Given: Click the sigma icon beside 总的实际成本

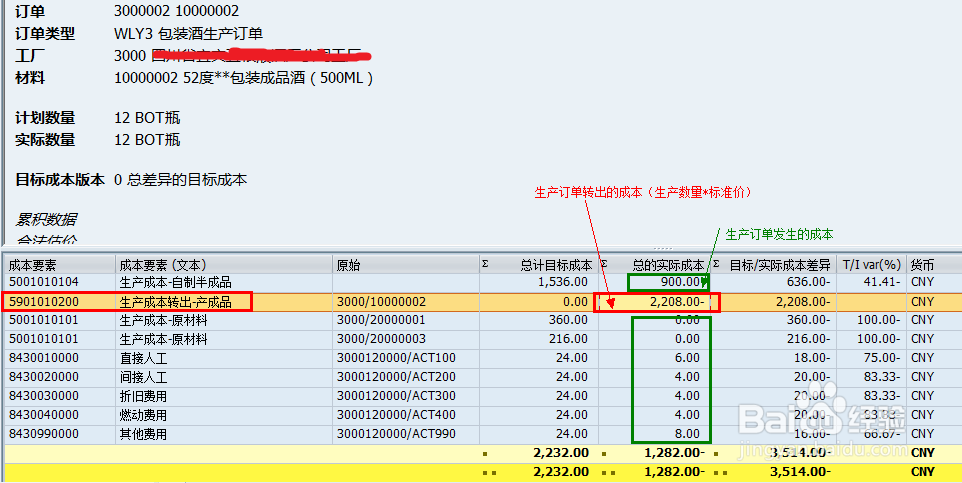Looking at the screenshot, I should 604,265.
